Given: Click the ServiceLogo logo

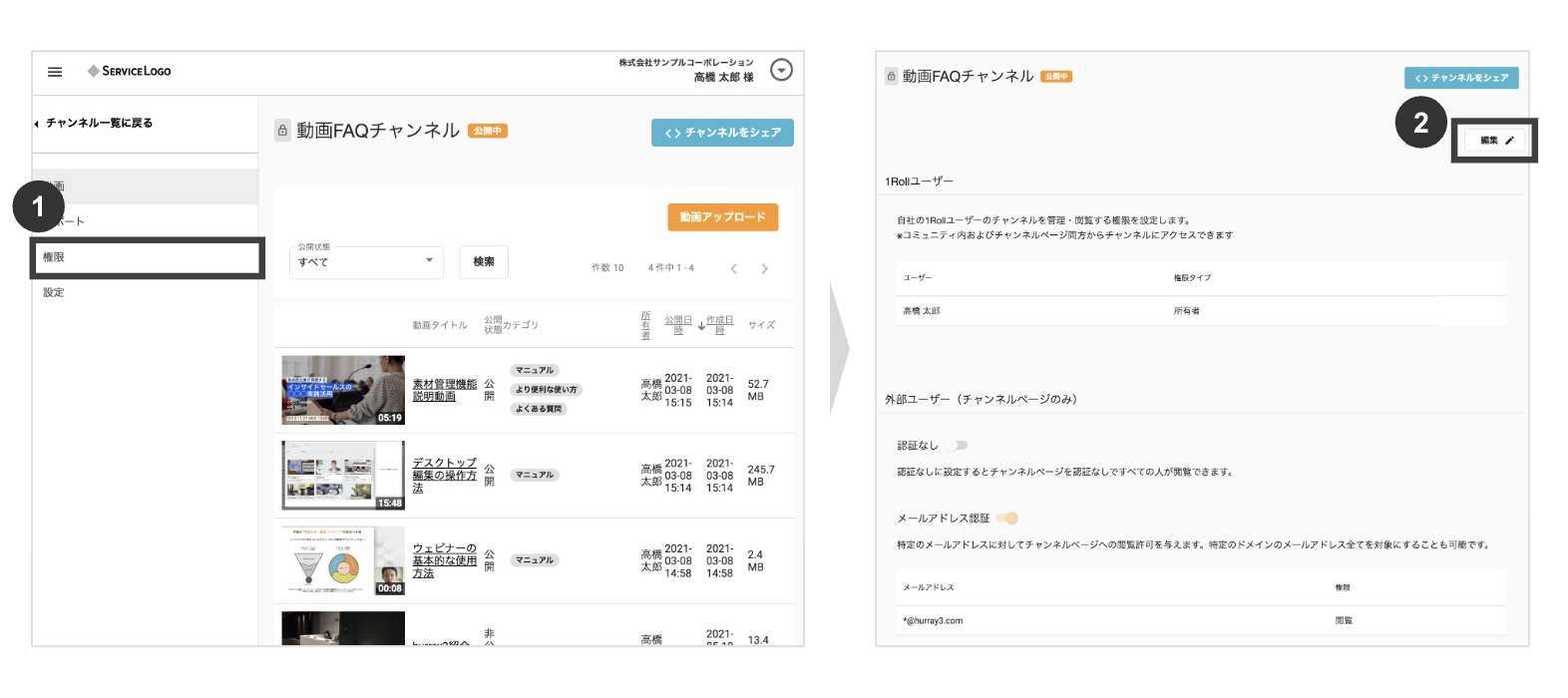Looking at the screenshot, I should point(130,71).
